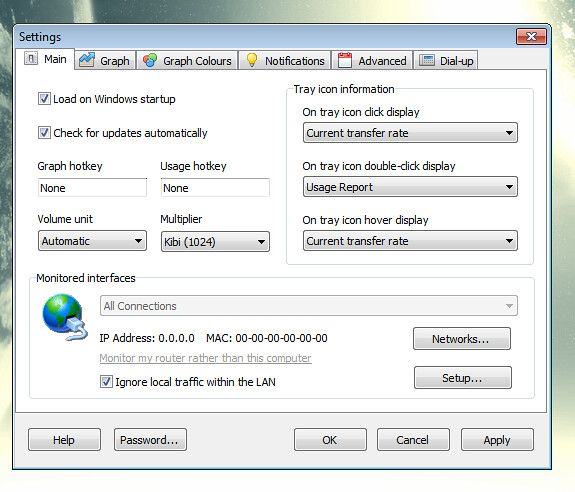Focus the Graph hotkey input field
575x492 pixels.
(x=92, y=188)
